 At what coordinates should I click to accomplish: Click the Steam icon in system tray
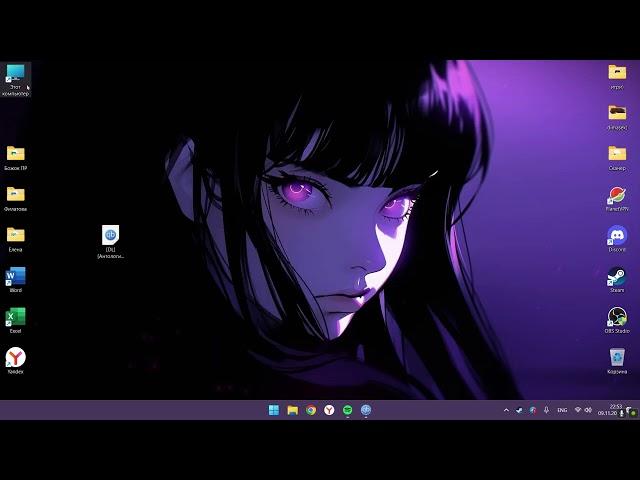519,410
